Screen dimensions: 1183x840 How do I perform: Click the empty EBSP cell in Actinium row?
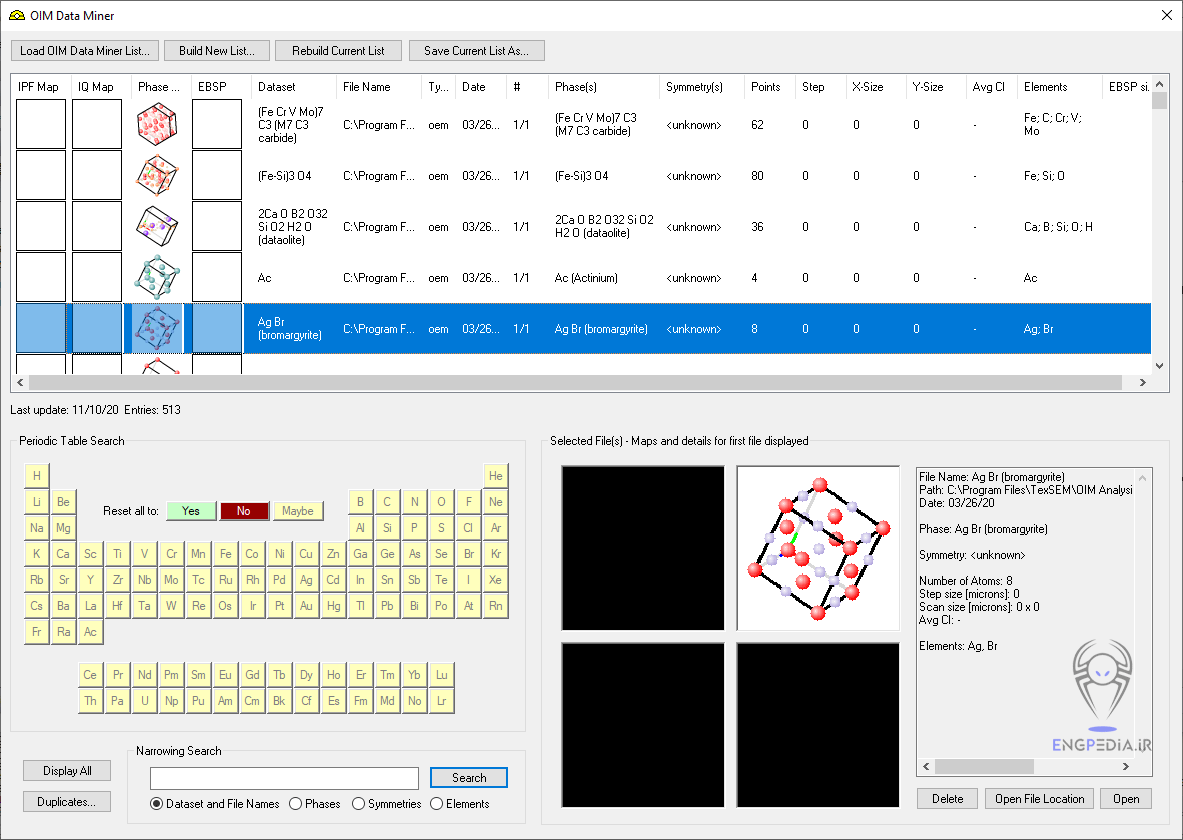[x=217, y=277]
